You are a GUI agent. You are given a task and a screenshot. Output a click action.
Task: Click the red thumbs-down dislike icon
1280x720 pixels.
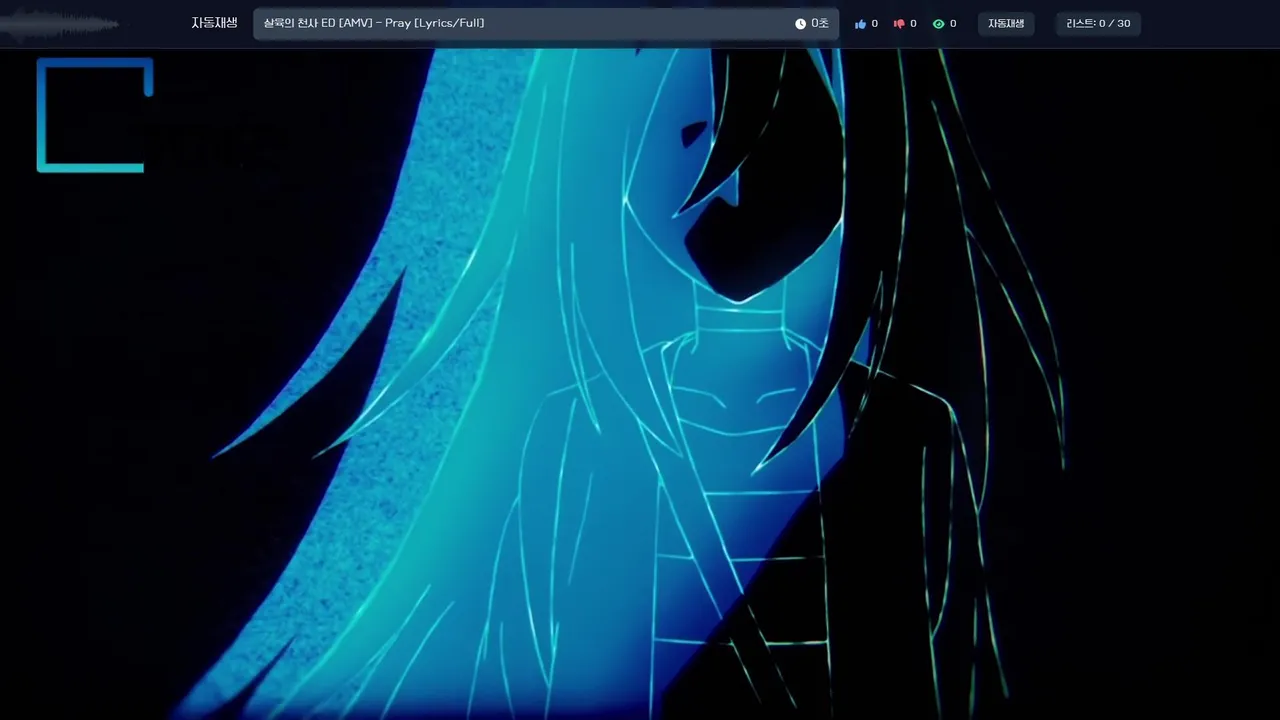[899, 23]
